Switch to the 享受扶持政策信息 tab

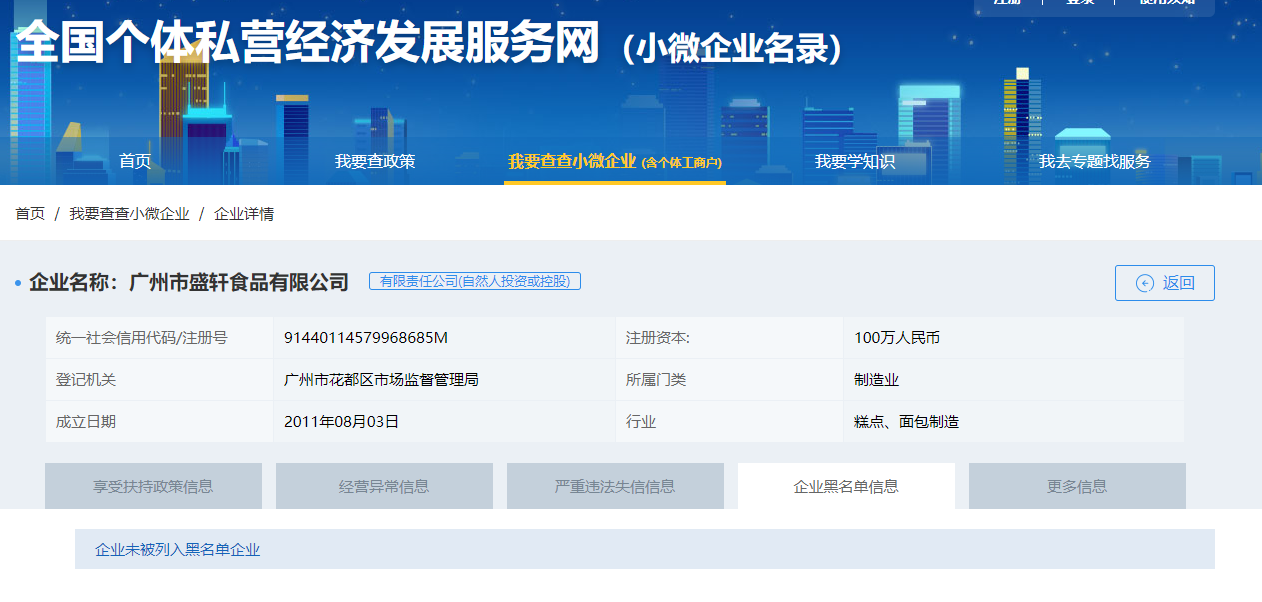(153, 486)
